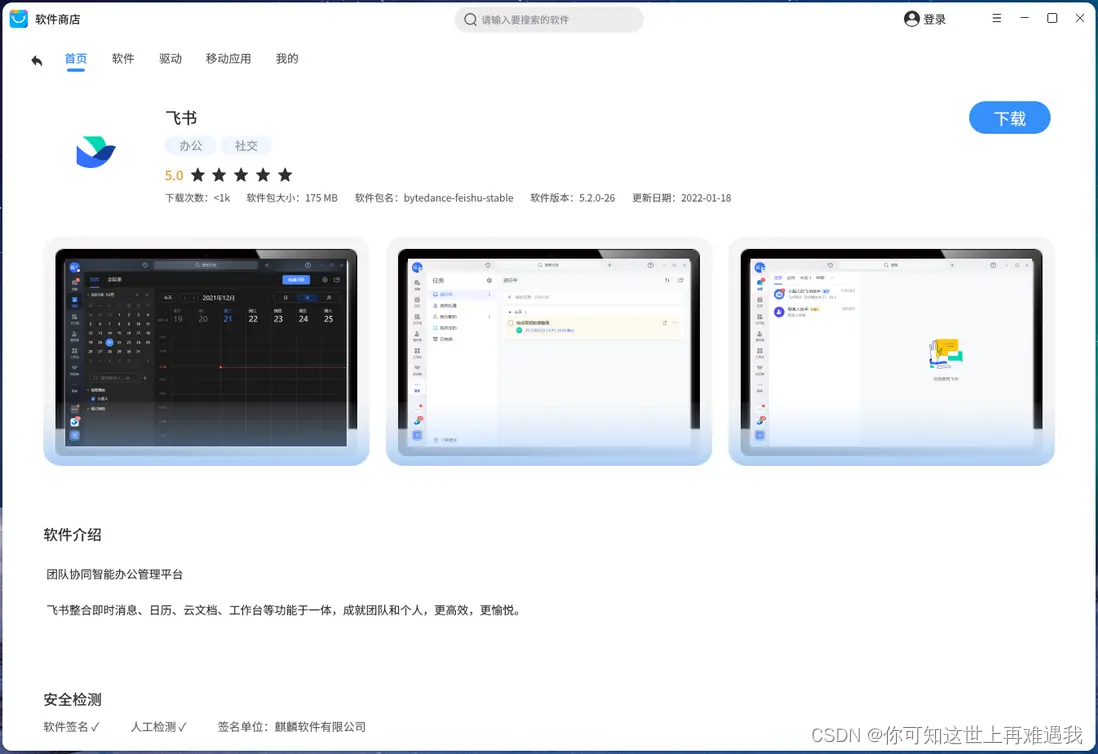Minimize the software store window
1098x754 pixels.
1024,18
